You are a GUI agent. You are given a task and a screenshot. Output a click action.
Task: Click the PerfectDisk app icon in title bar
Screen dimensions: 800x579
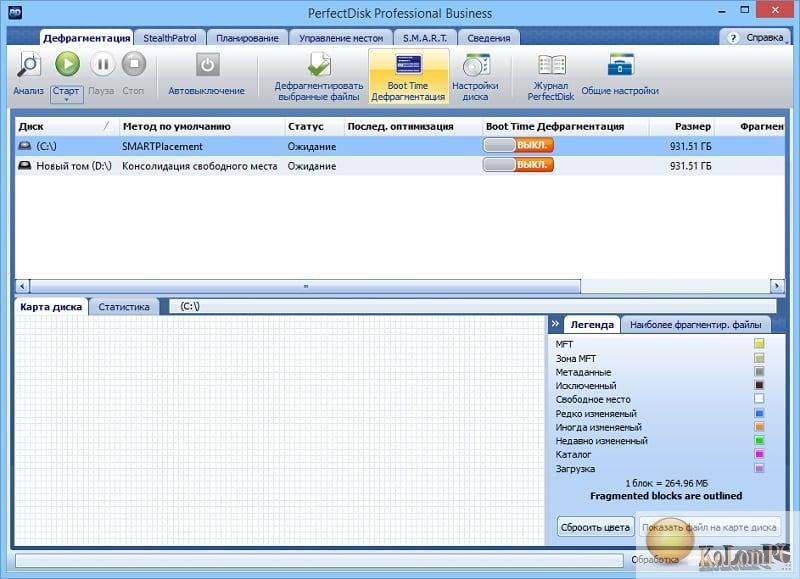(15, 12)
